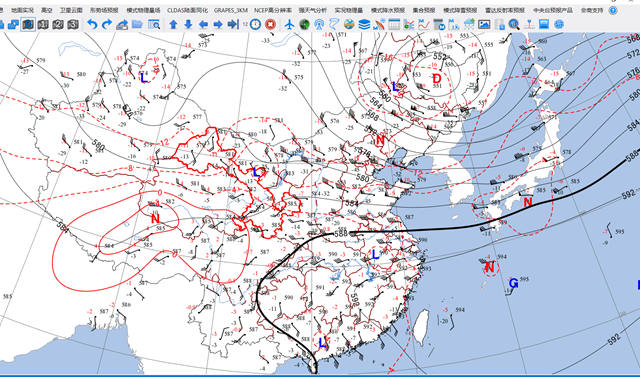Open the picture image icon
Viewport: 640px width, 377px height.
pyautogui.click(x=484, y=24)
